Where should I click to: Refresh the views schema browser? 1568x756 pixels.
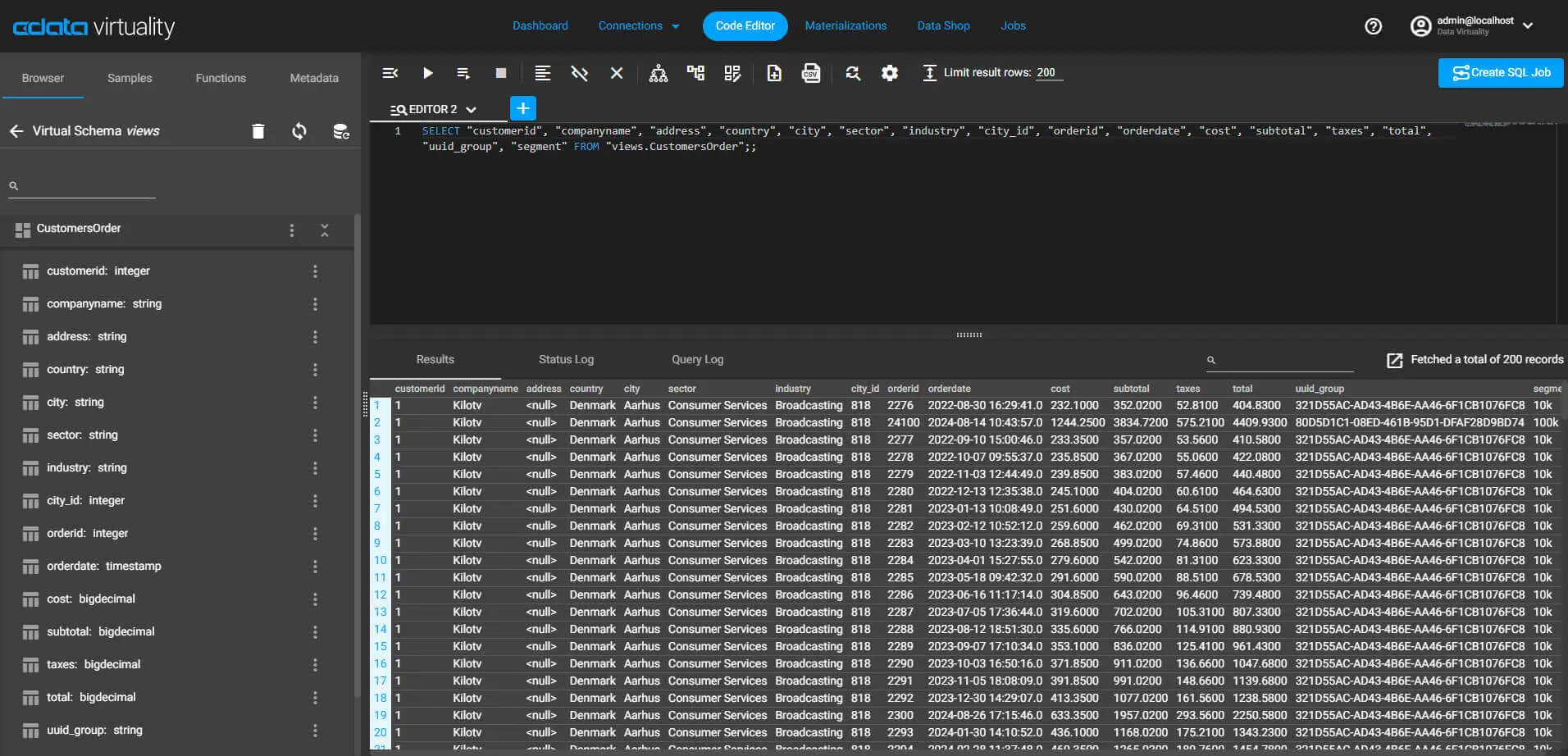[299, 131]
